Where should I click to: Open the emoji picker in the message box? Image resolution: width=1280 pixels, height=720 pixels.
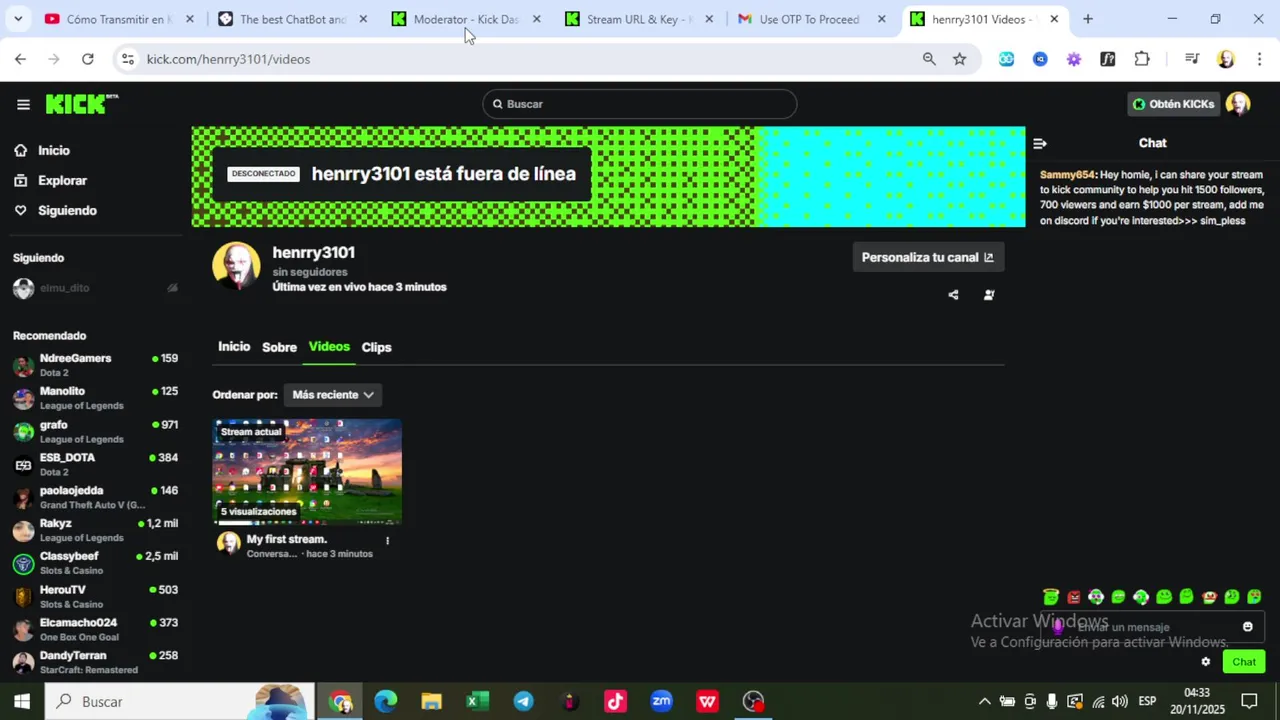coord(1247,627)
